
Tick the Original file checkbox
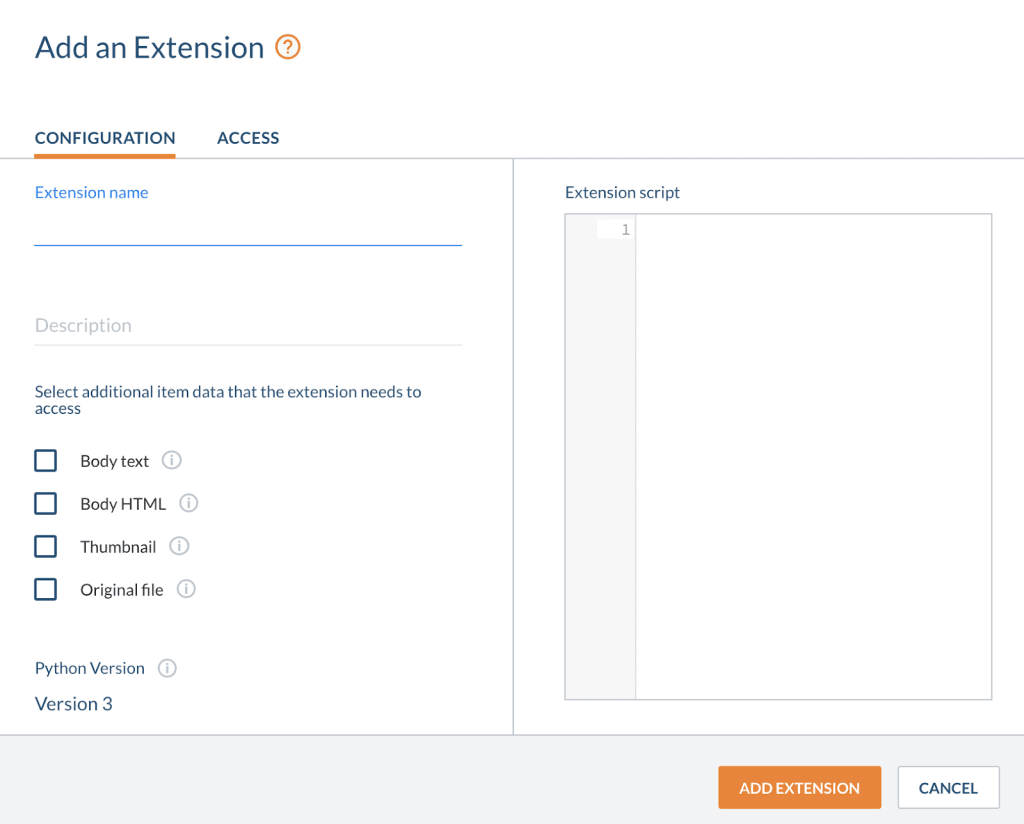click(46, 590)
